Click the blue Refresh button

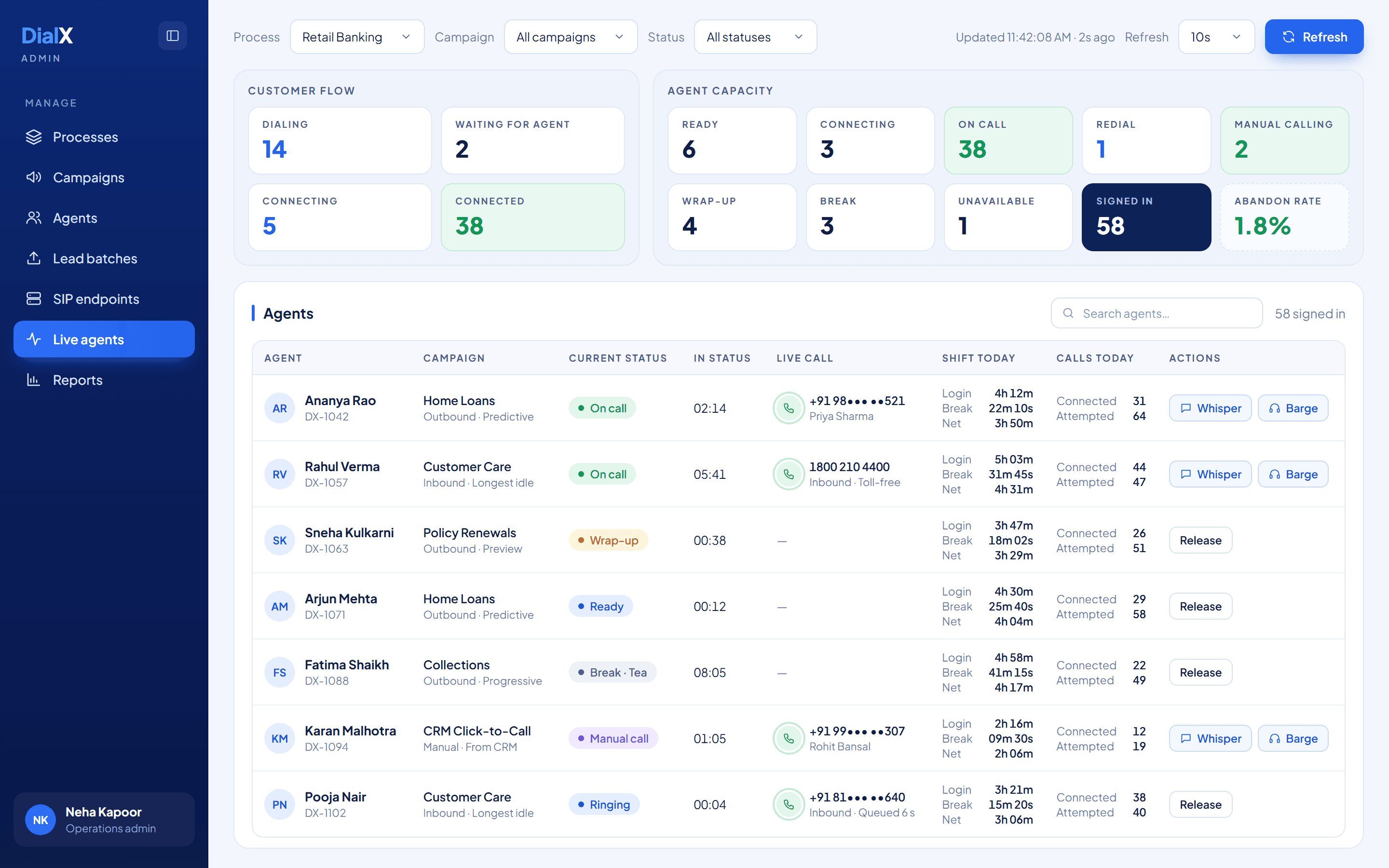click(x=1314, y=37)
